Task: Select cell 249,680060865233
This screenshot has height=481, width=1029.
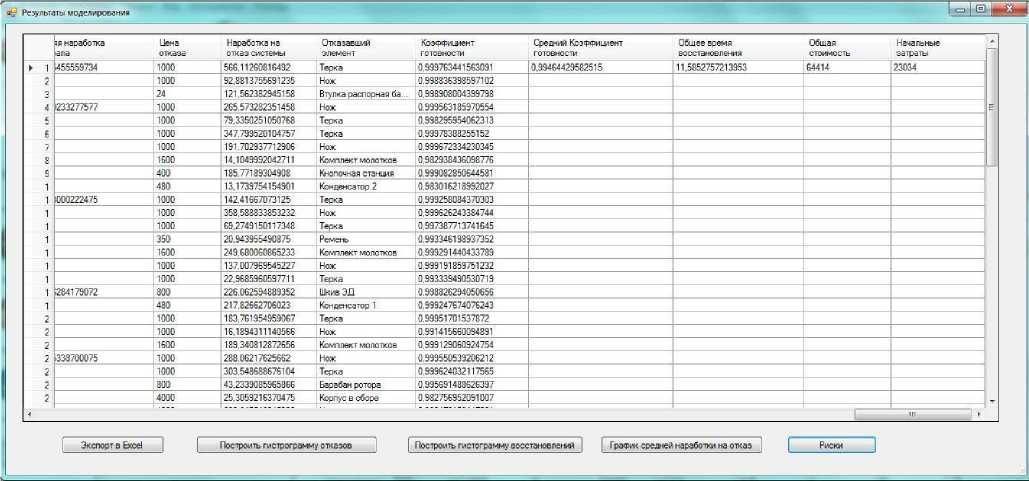Action: [268, 253]
